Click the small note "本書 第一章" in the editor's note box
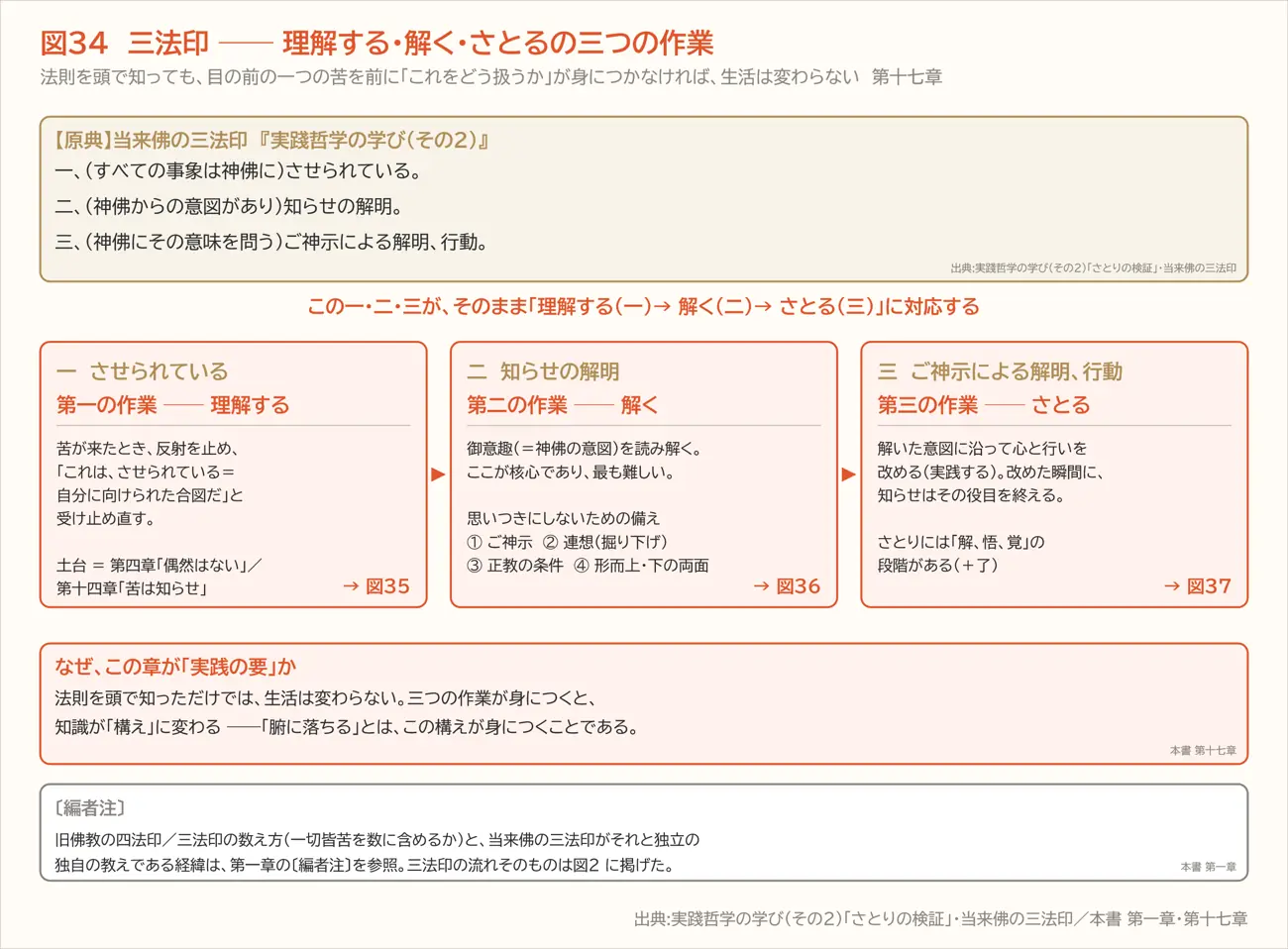 pos(1208,867)
